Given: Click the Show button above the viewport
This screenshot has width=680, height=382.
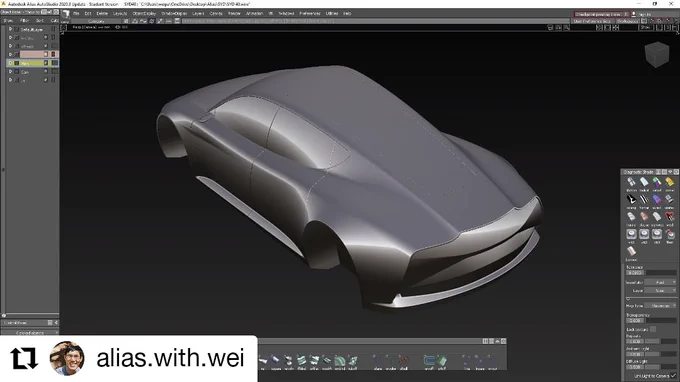Looking at the screenshot, I should tap(645, 27).
